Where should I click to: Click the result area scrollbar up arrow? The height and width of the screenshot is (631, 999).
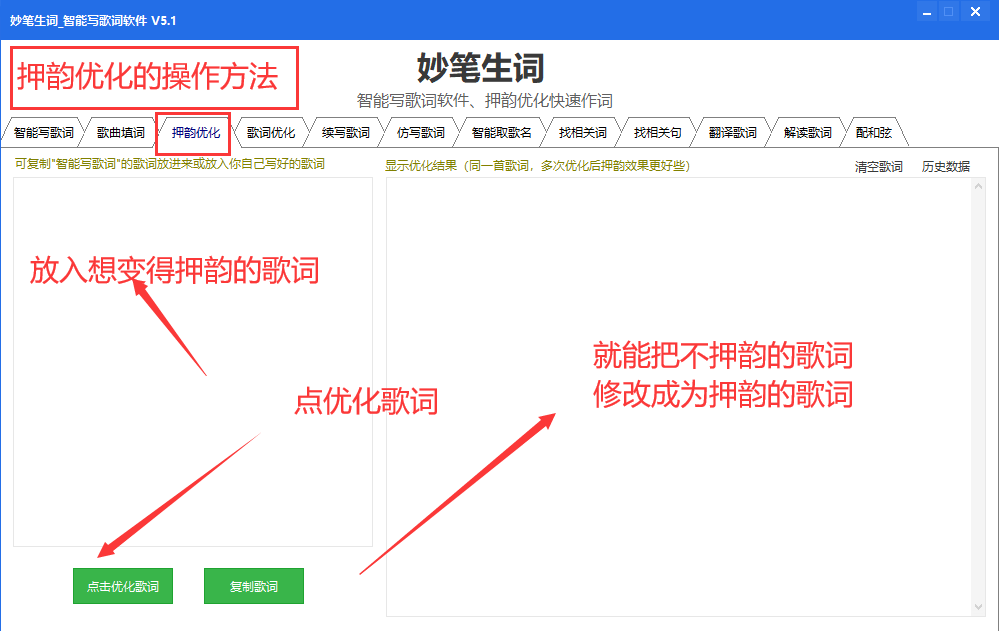pos(979,186)
